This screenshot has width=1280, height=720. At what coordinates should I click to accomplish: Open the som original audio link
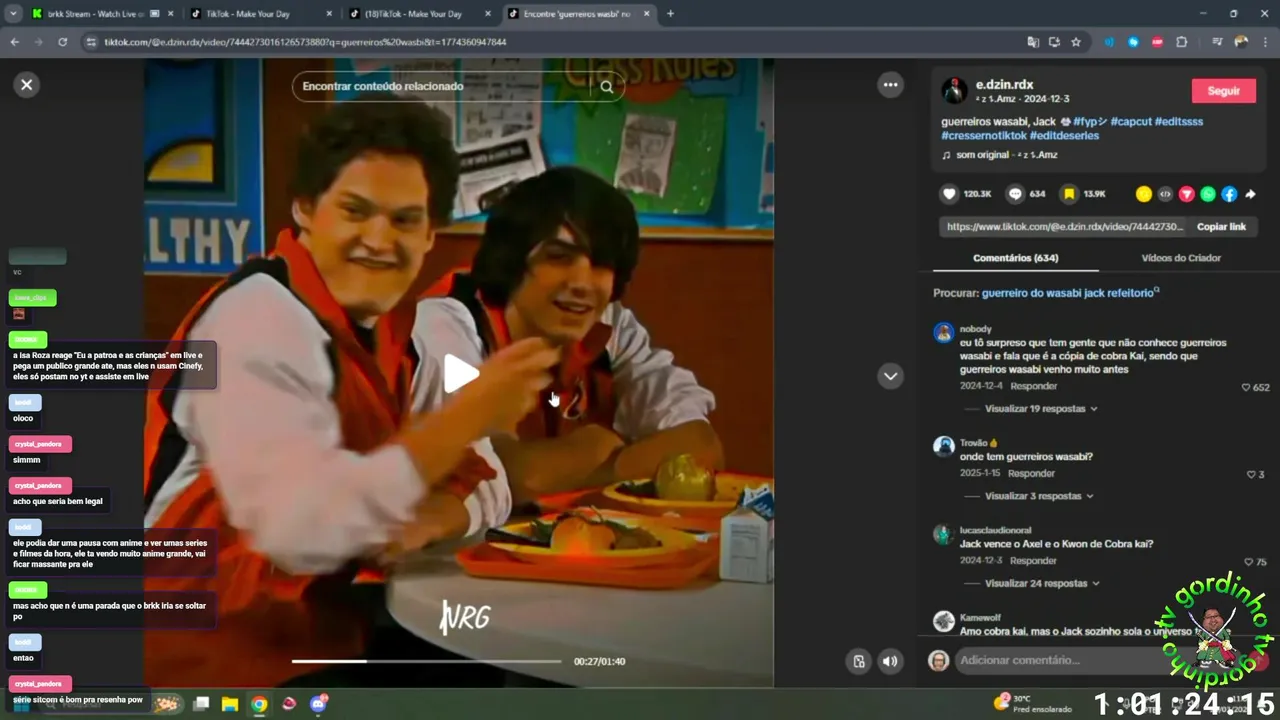tap(1007, 155)
